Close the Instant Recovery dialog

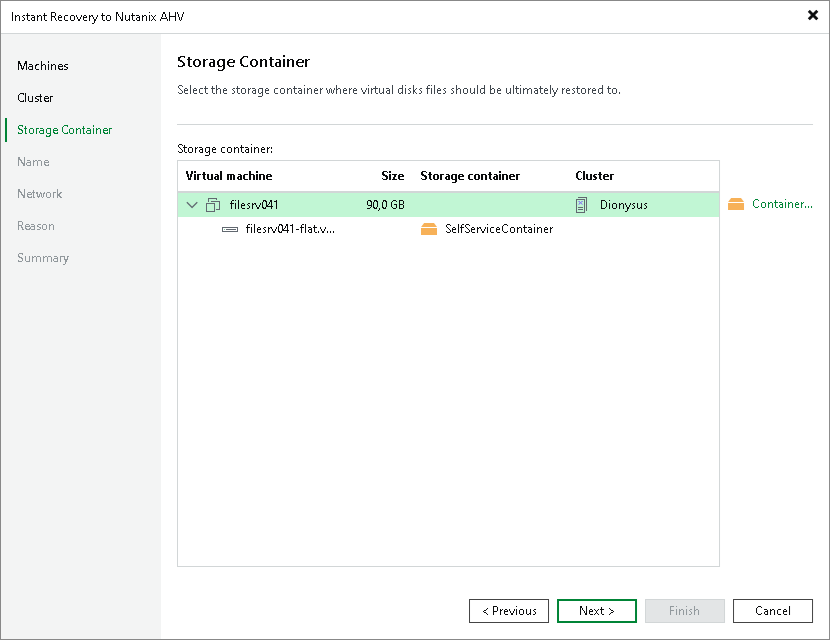(813, 15)
